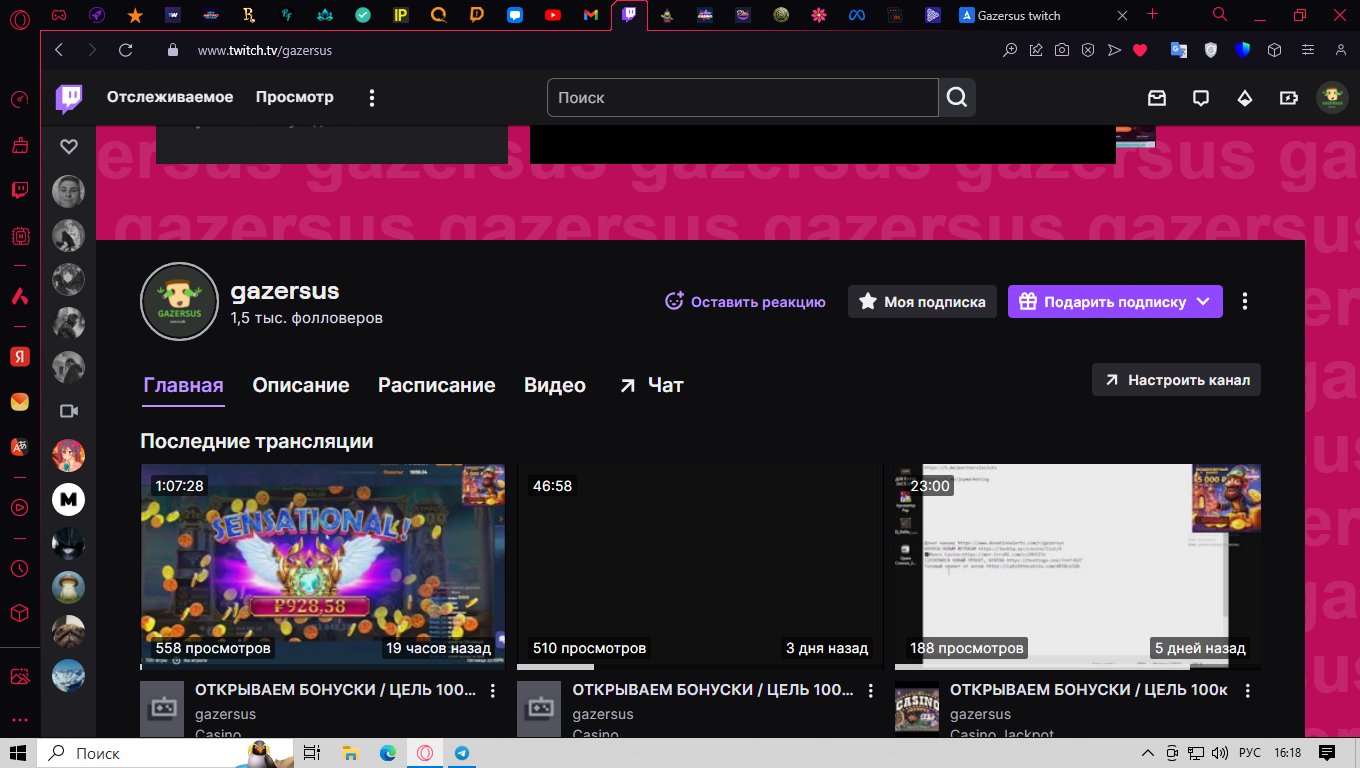1360x768 pixels.
Task: Click the Twitch logo home icon
Action: (69, 98)
